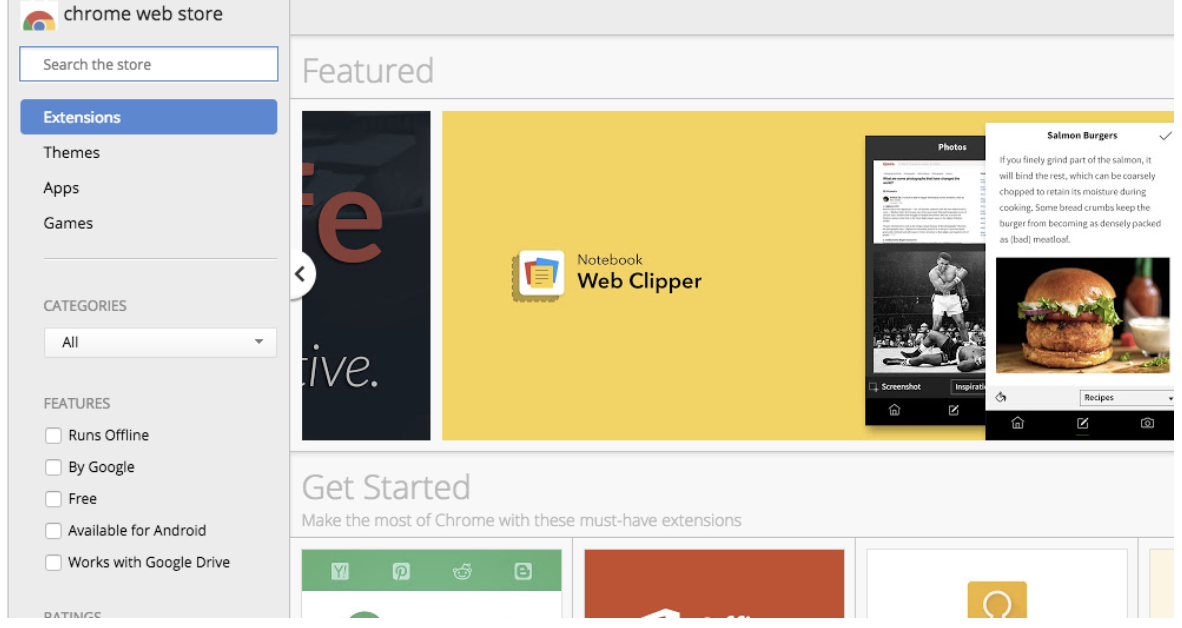This screenshot has width=1182, height=628.
Task: Open the Themes section
Action: coord(72,153)
